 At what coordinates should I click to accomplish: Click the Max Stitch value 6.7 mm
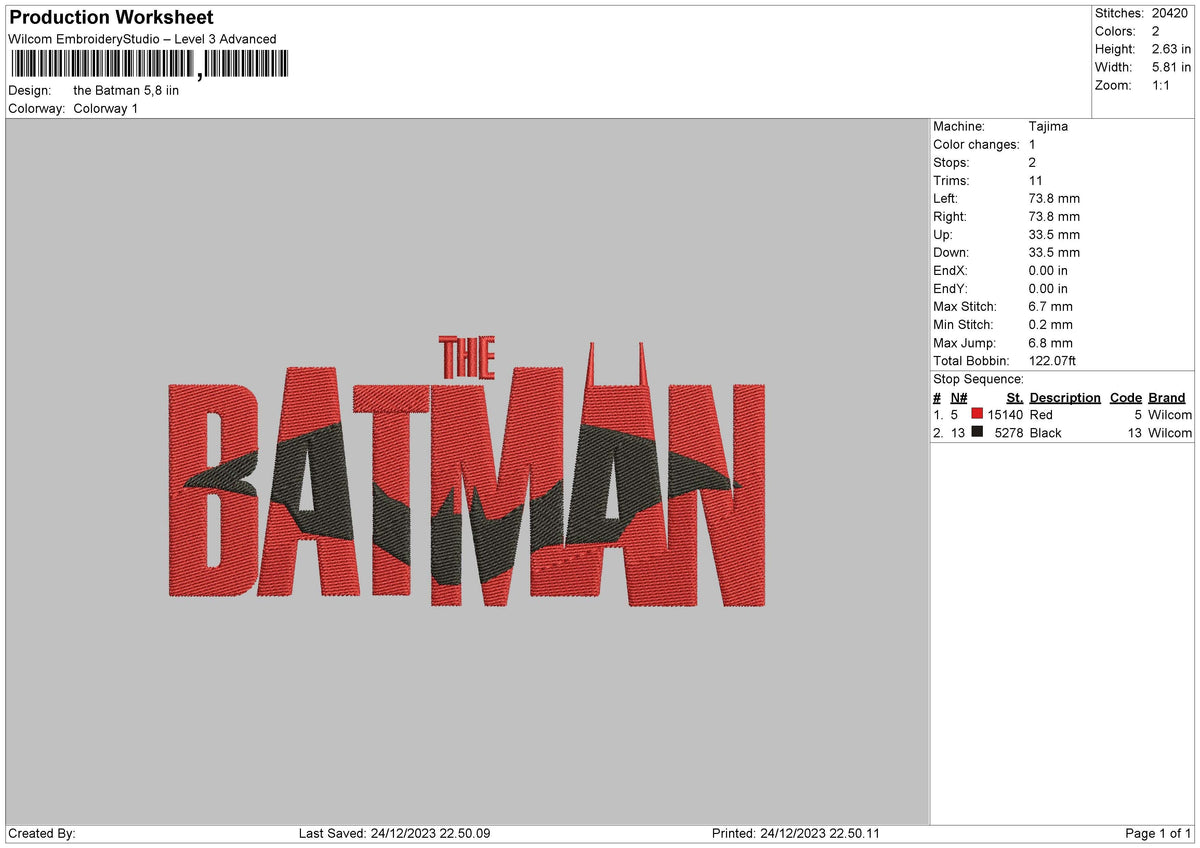(x=1050, y=306)
